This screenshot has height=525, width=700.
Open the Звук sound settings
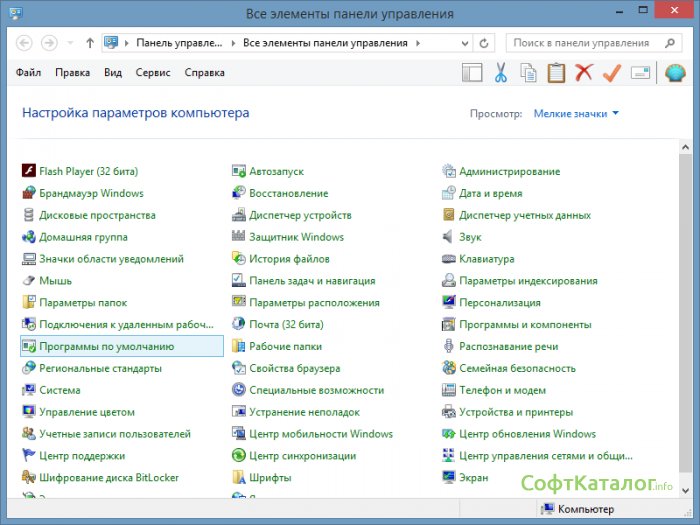[x=469, y=237]
